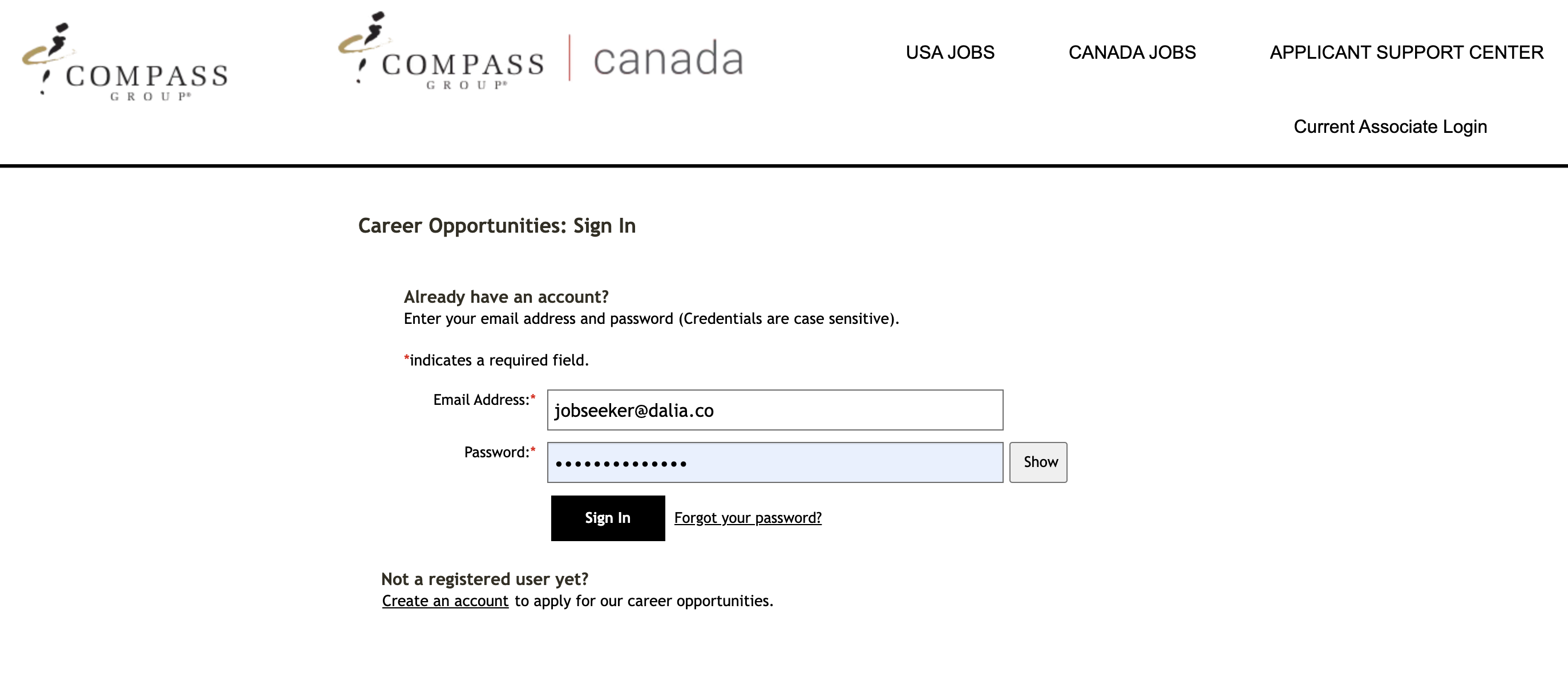Click the Compass Group logo at far left
The width and height of the screenshot is (1568, 674).
click(125, 63)
